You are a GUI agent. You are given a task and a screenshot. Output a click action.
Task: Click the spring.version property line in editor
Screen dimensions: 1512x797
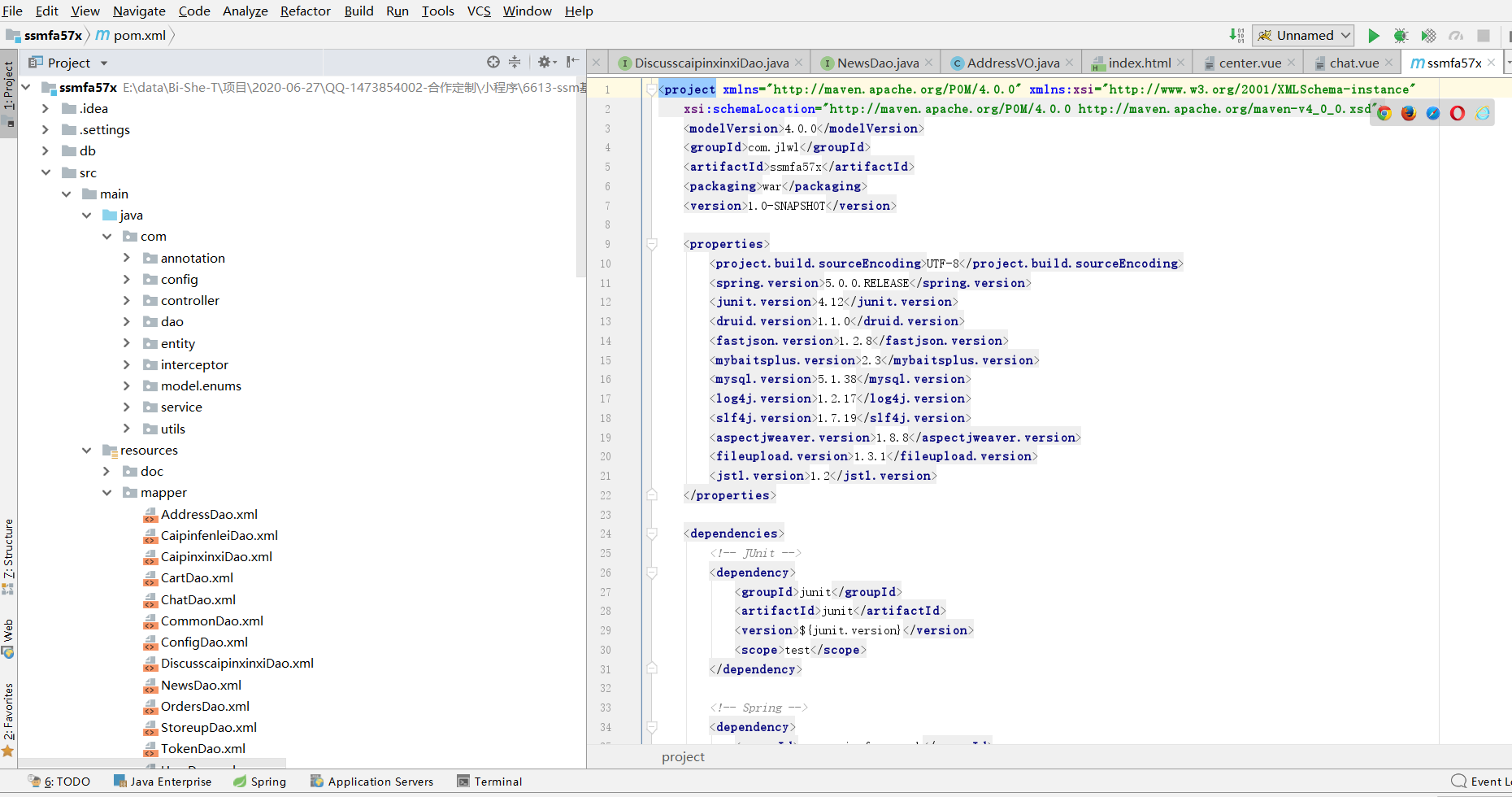pyautogui.click(x=871, y=283)
